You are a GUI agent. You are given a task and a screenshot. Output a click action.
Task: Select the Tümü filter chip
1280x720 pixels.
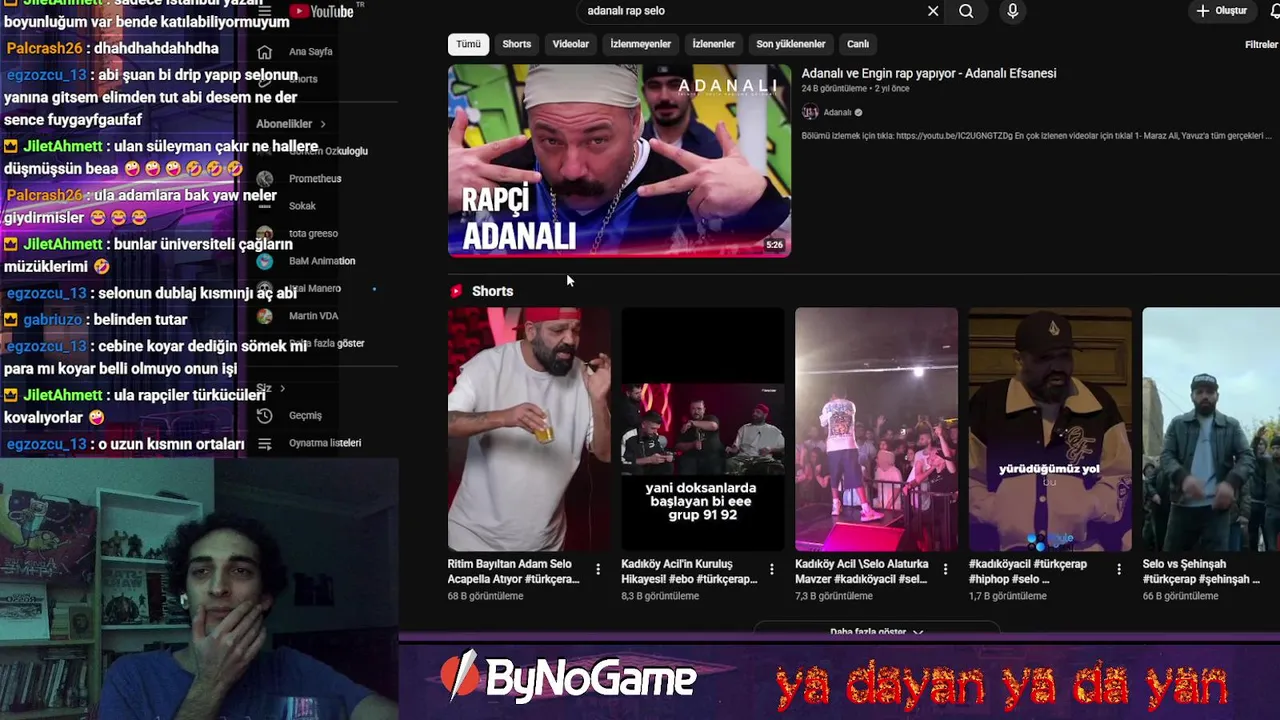[x=468, y=44]
